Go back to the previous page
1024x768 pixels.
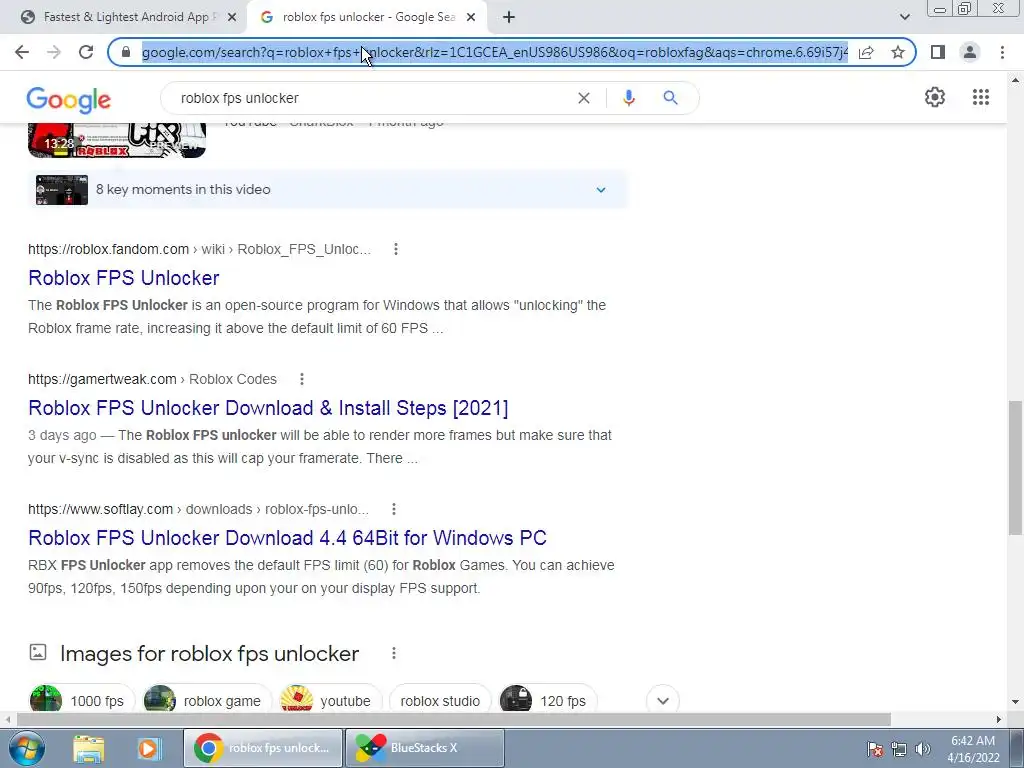[22, 52]
